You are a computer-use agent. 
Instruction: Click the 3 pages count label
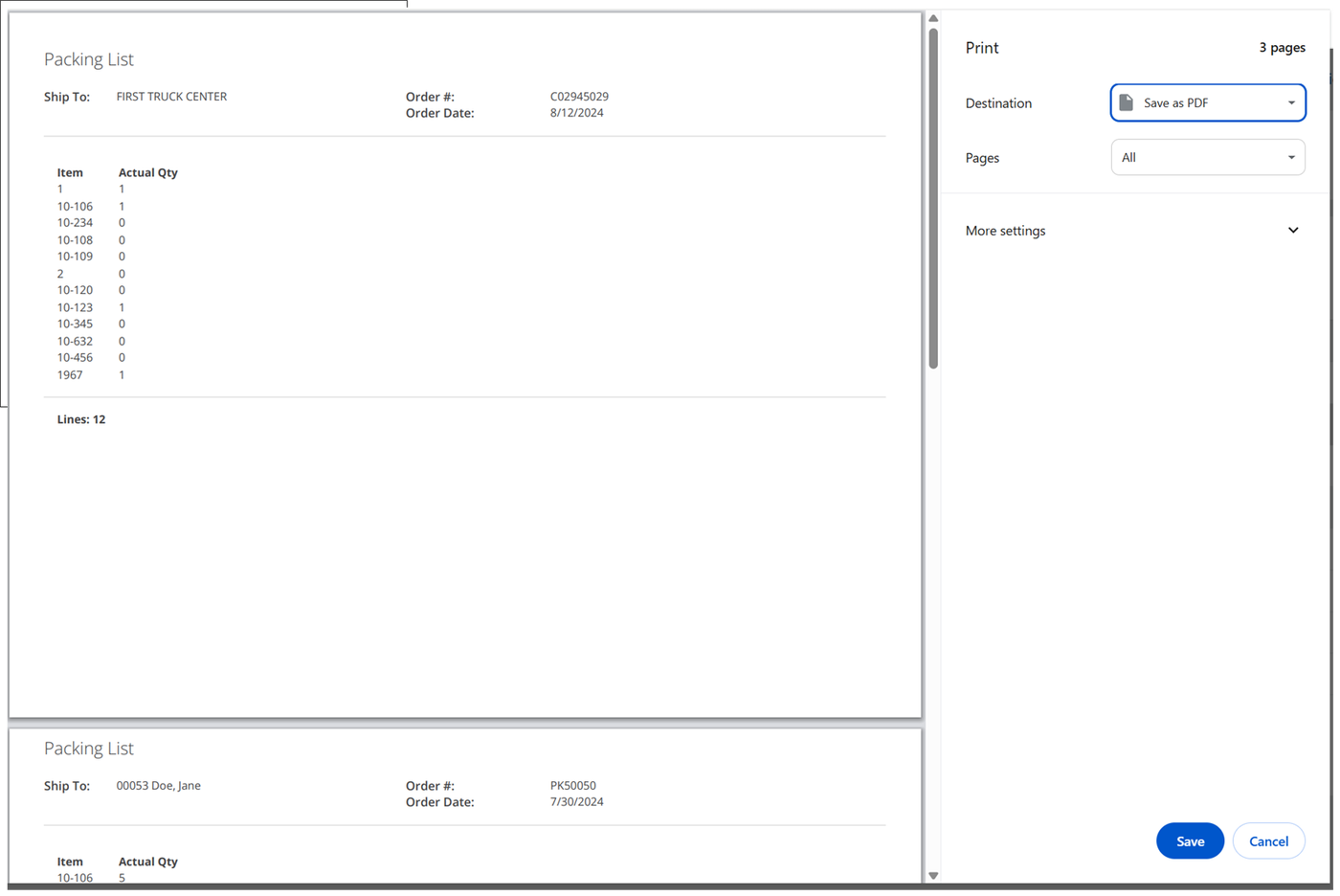[x=1282, y=48]
